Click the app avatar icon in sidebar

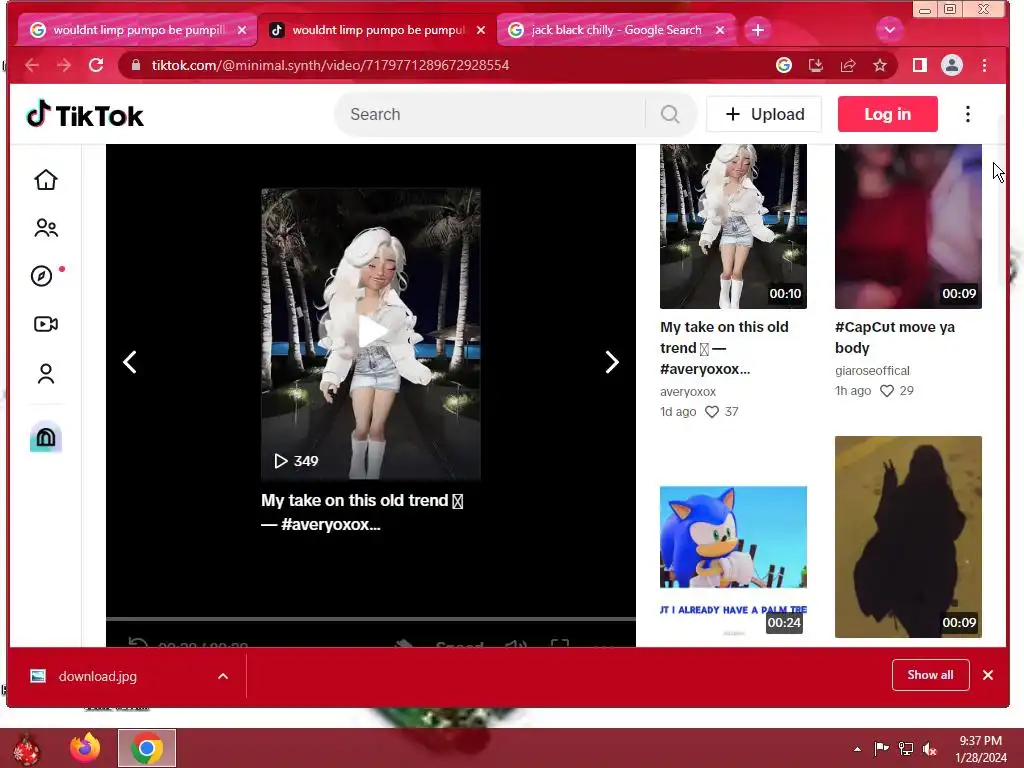[46, 437]
